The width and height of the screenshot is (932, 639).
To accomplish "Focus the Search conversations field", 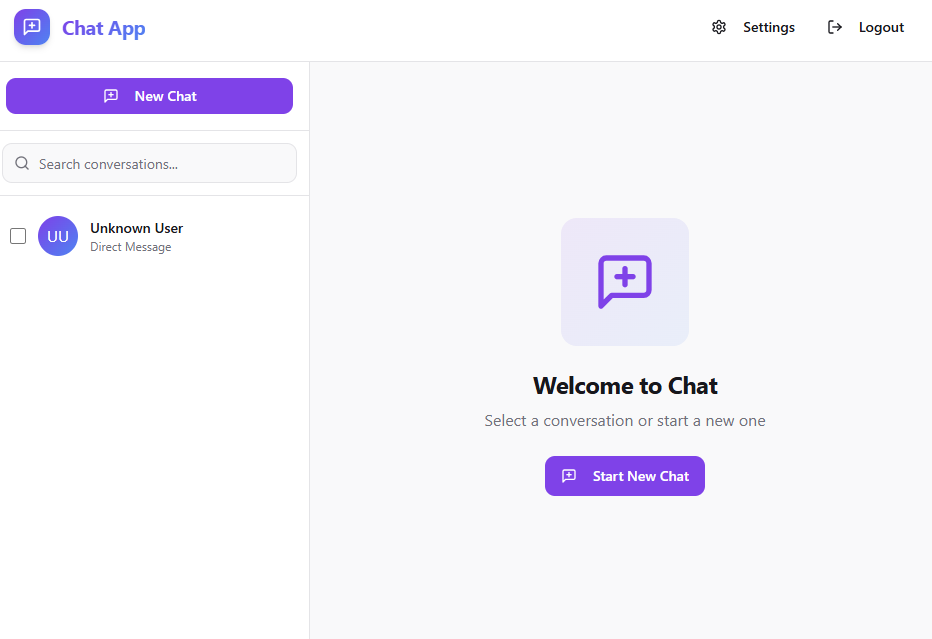I will (149, 163).
